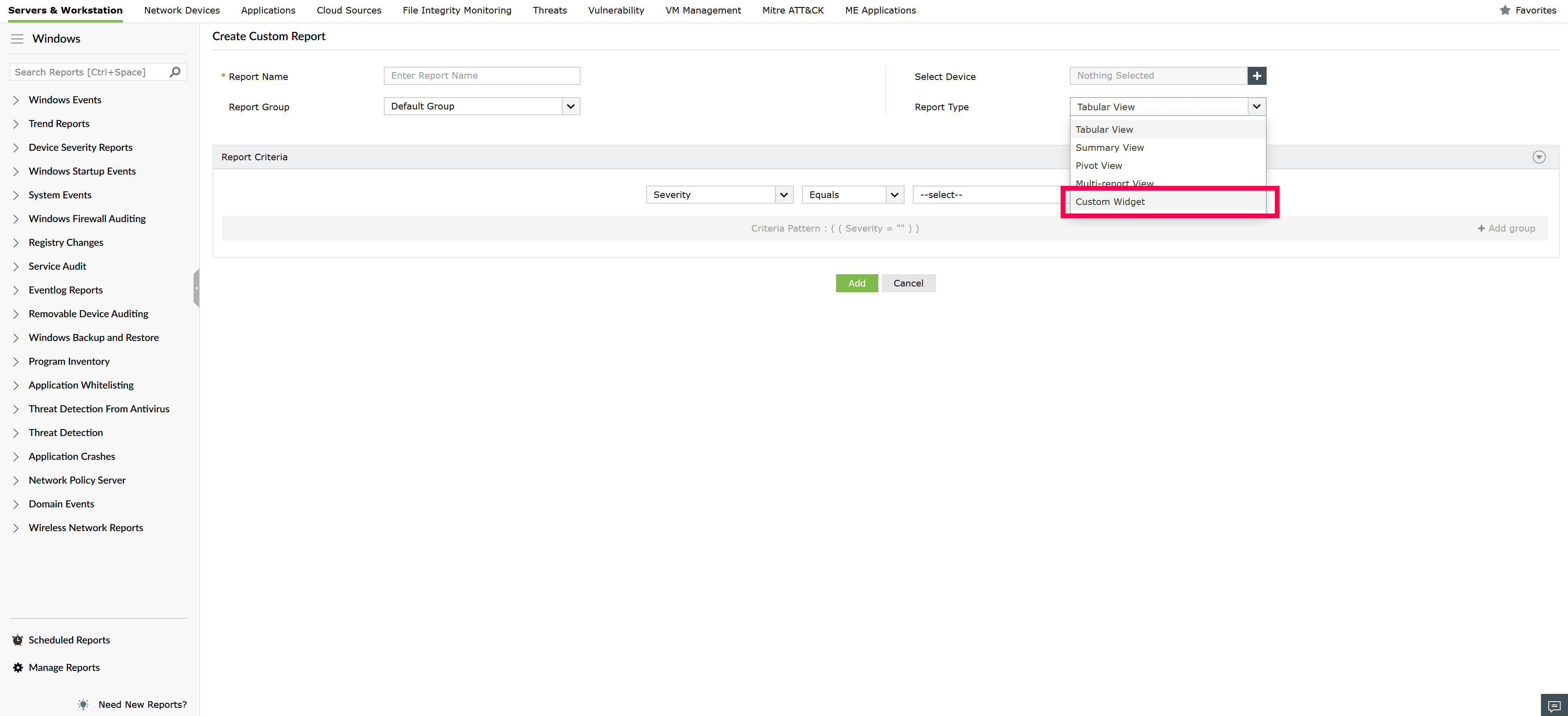Click the search magnifier icon

175,72
